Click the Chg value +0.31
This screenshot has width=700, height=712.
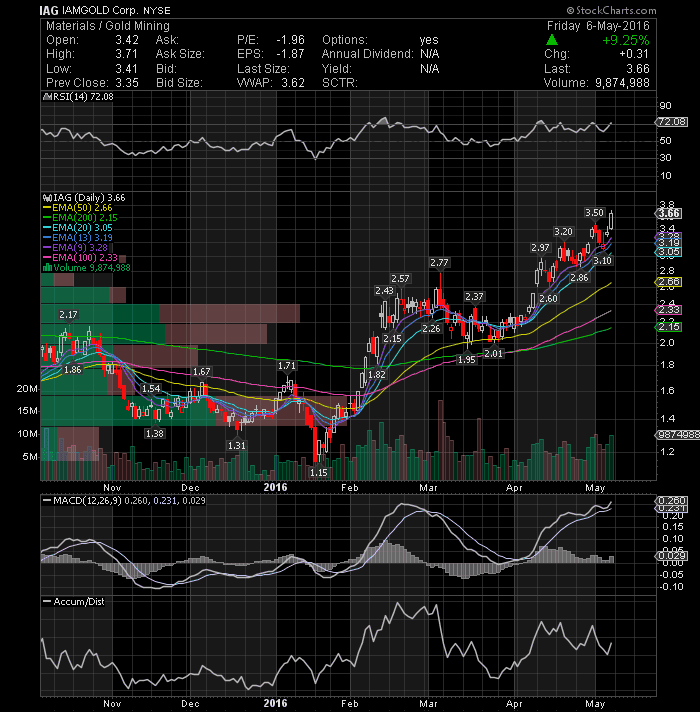point(634,54)
